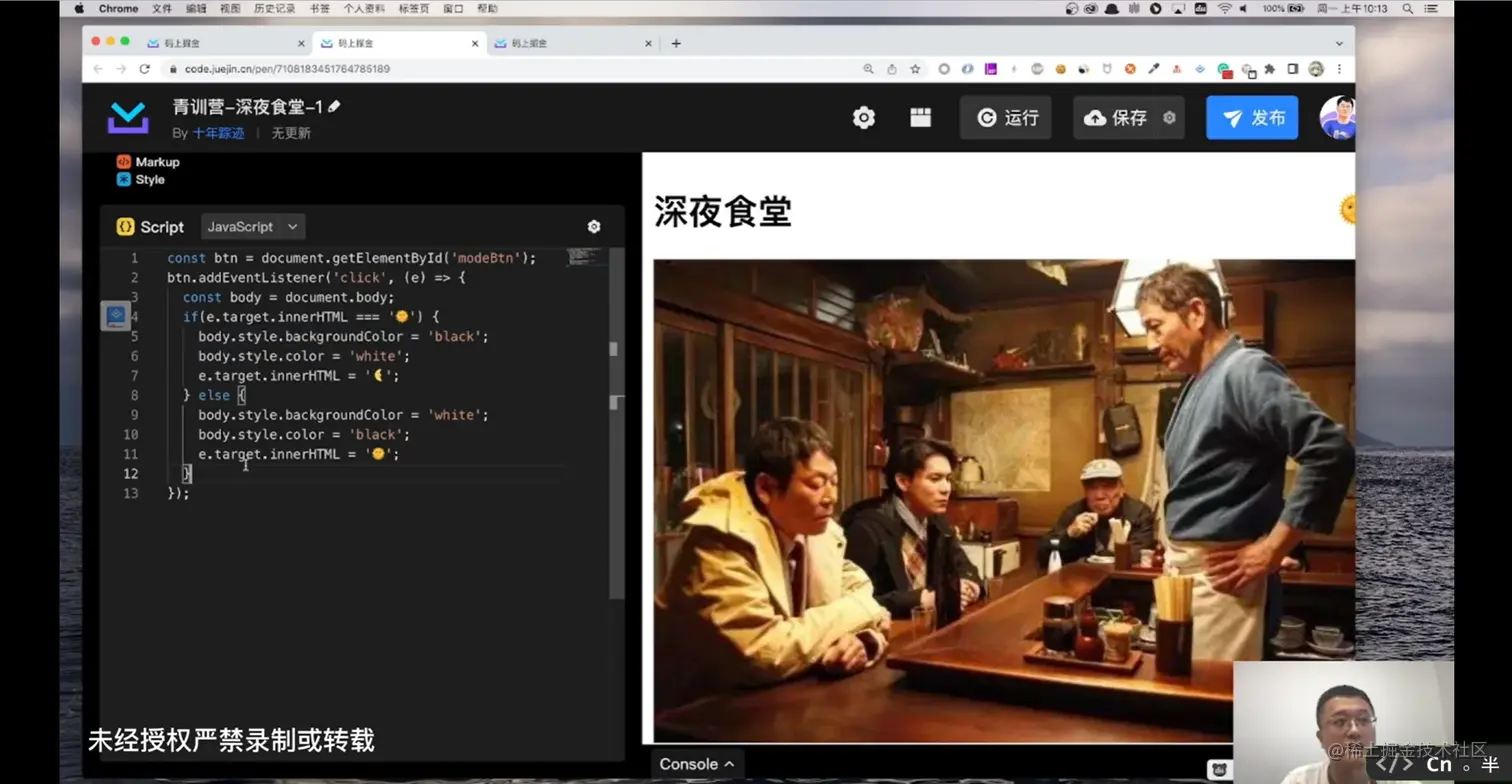Open Spotlight search in menu bar
This screenshot has height=784, width=1512.
[x=1407, y=8]
